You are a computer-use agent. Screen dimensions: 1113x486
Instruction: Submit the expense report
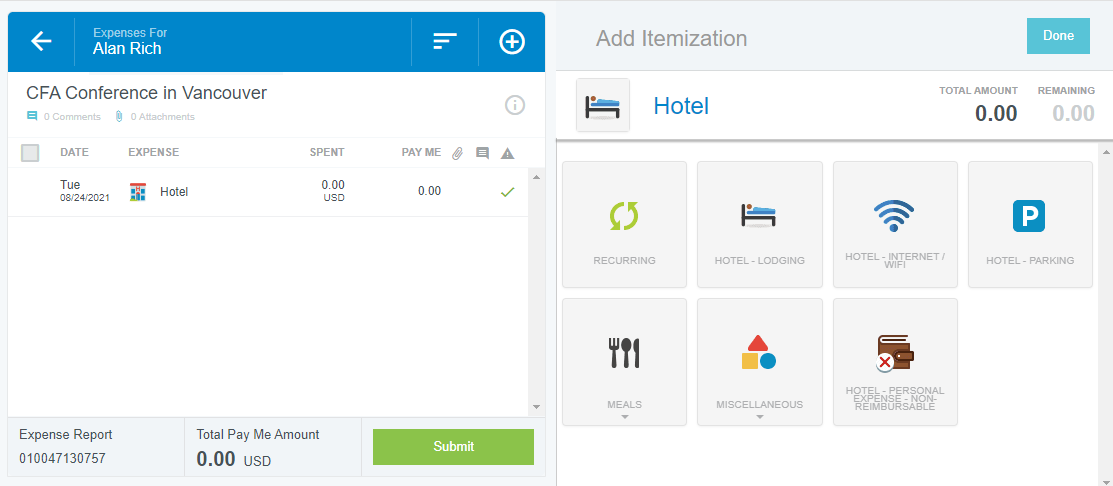coord(453,446)
